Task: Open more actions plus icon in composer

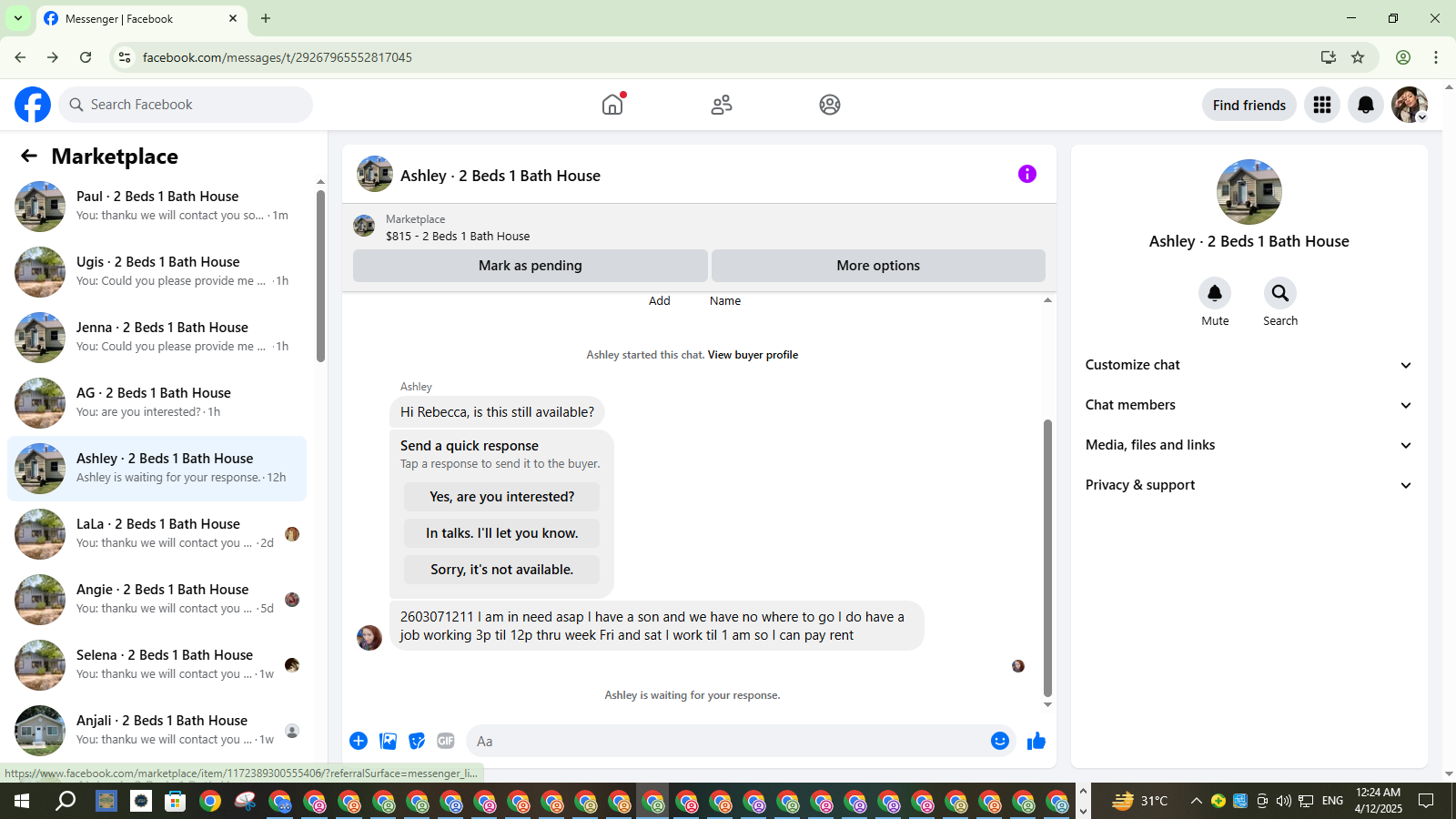Action: tap(359, 741)
